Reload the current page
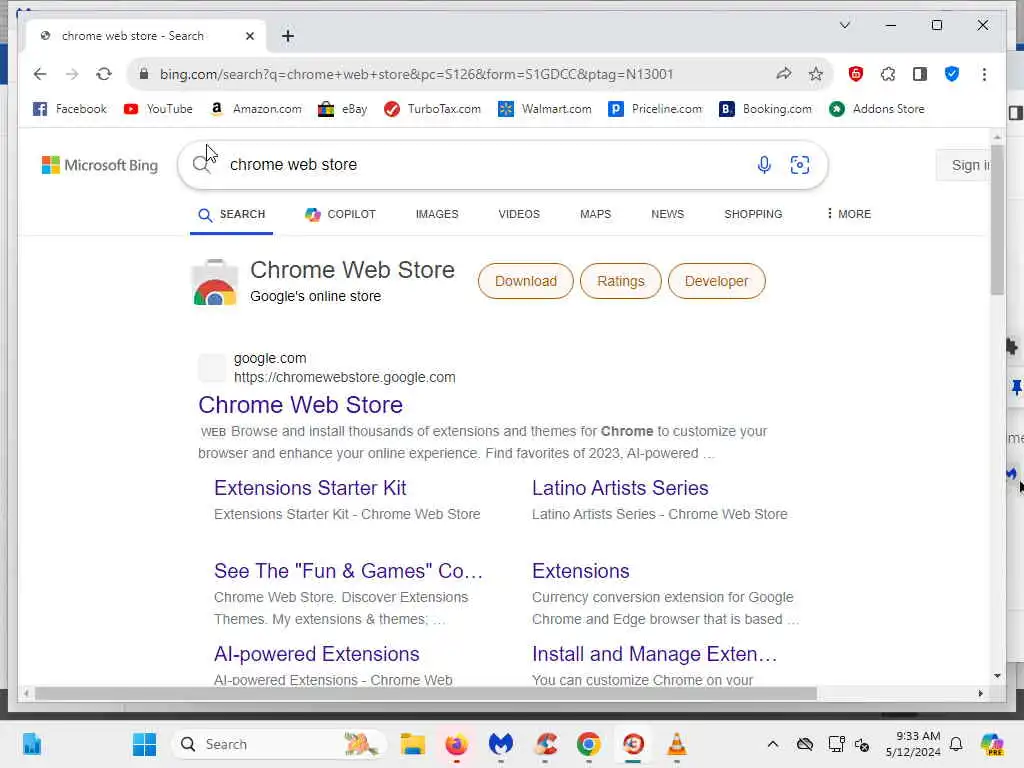The image size is (1024, 768). coord(104,74)
